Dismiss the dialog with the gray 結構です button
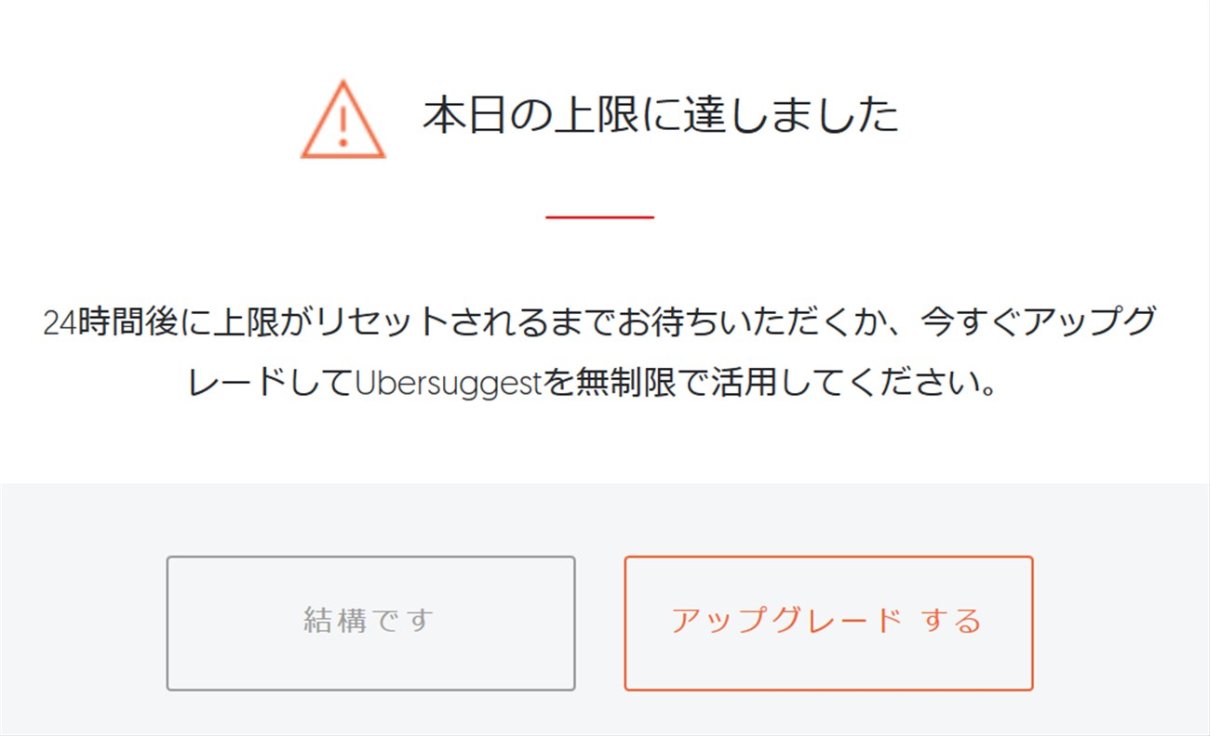This screenshot has height=736, width=1210. (x=371, y=623)
